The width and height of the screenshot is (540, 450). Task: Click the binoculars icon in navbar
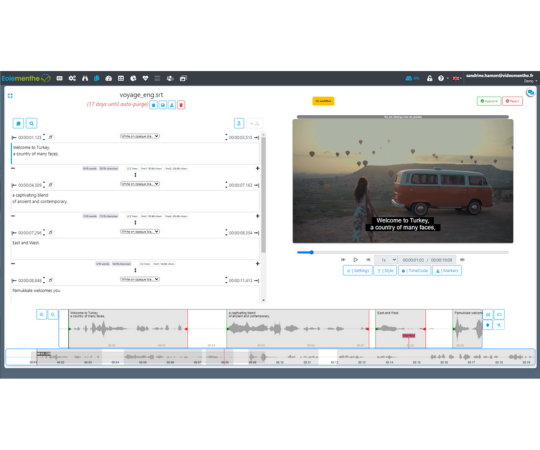coord(85,79)
